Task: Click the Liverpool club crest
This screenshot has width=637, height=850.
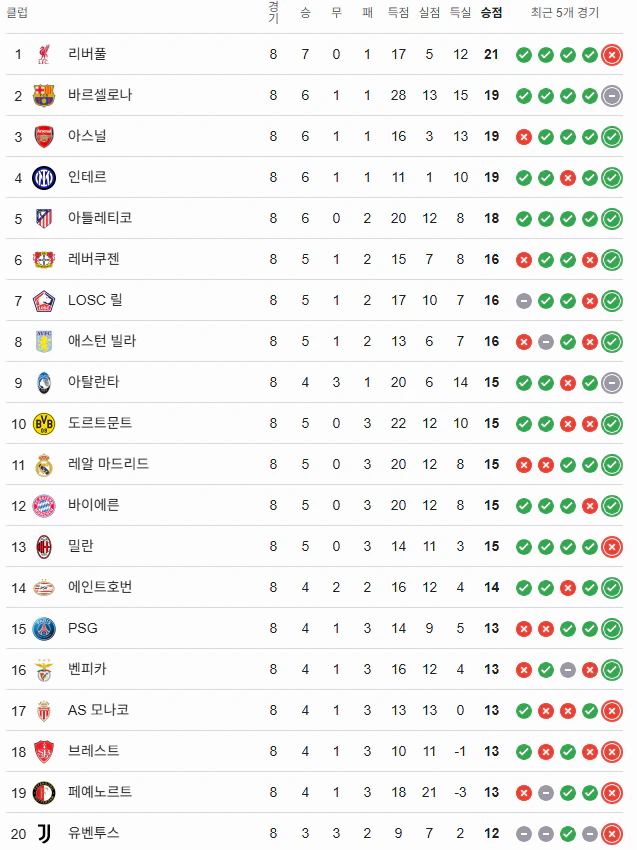Action: [x=44, y=54]
